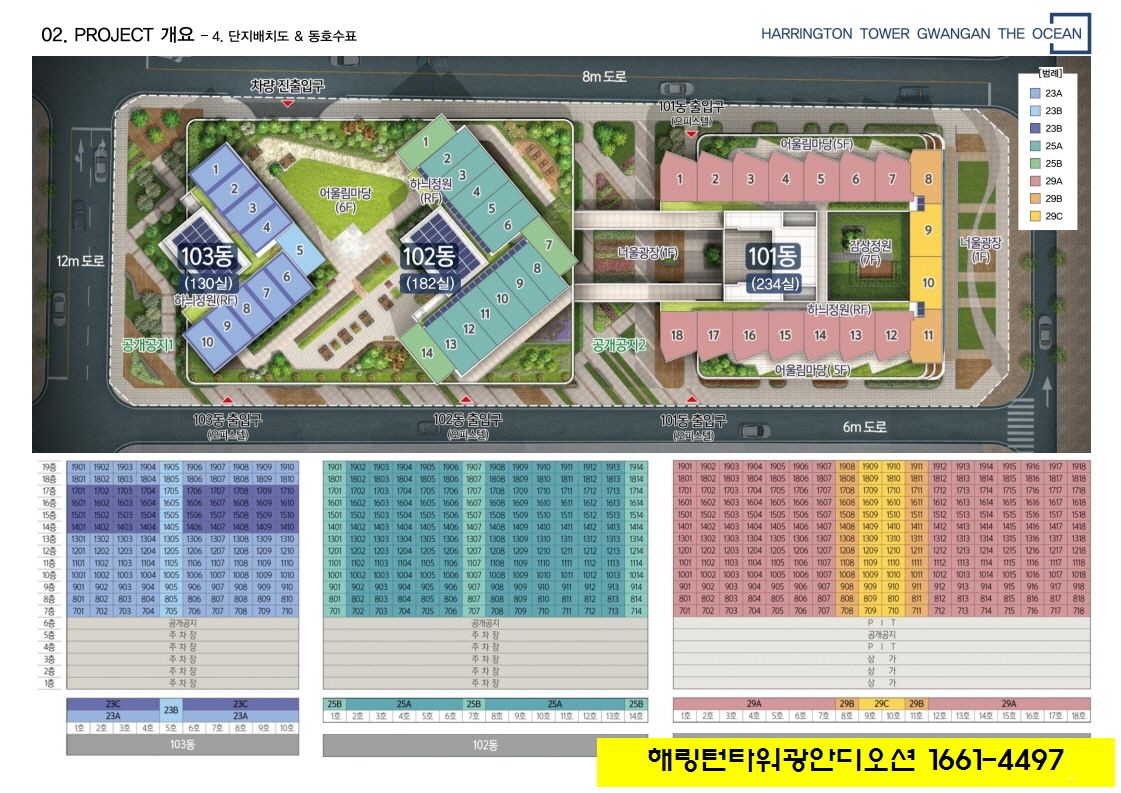Viewport: 1121px width, 793px height.
Task: Click yellow unit 9 on the 101동 plan
Action: point(928,230)
